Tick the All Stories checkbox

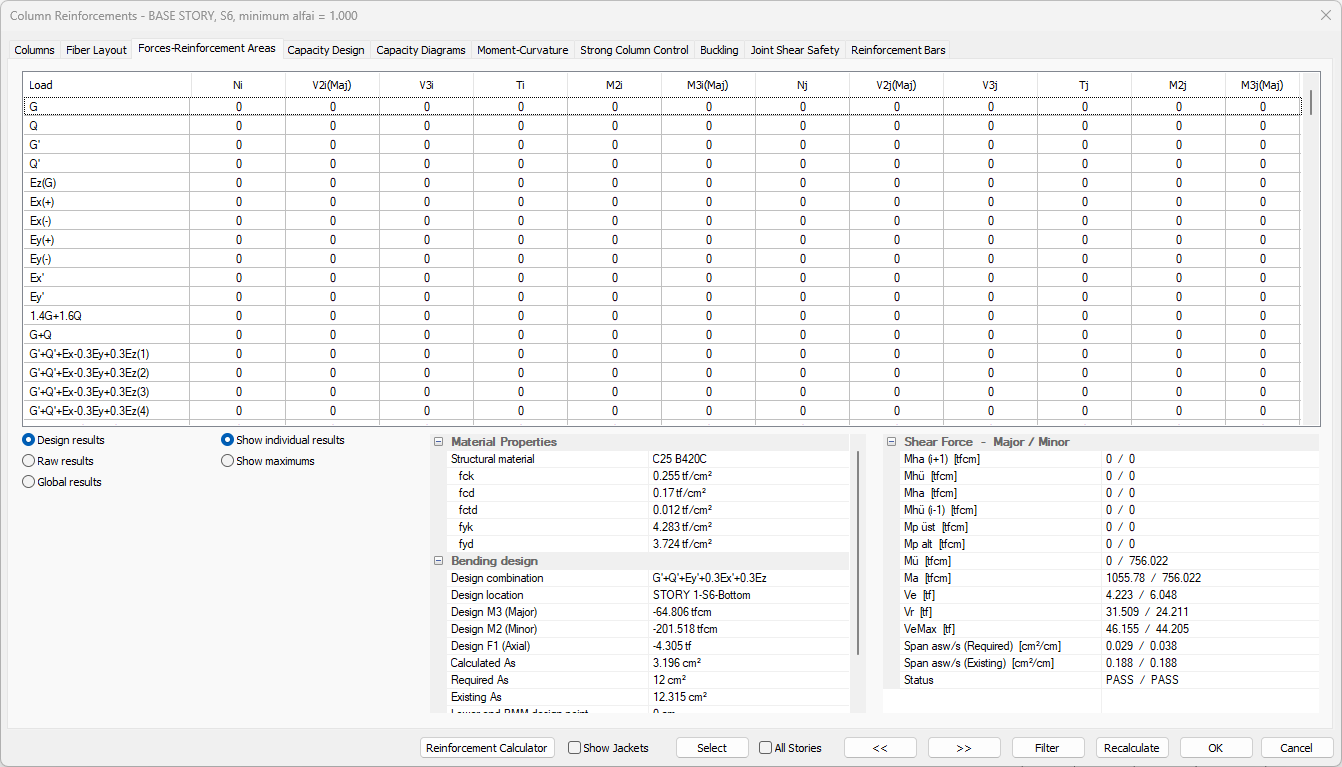click(x=766, y=748)
